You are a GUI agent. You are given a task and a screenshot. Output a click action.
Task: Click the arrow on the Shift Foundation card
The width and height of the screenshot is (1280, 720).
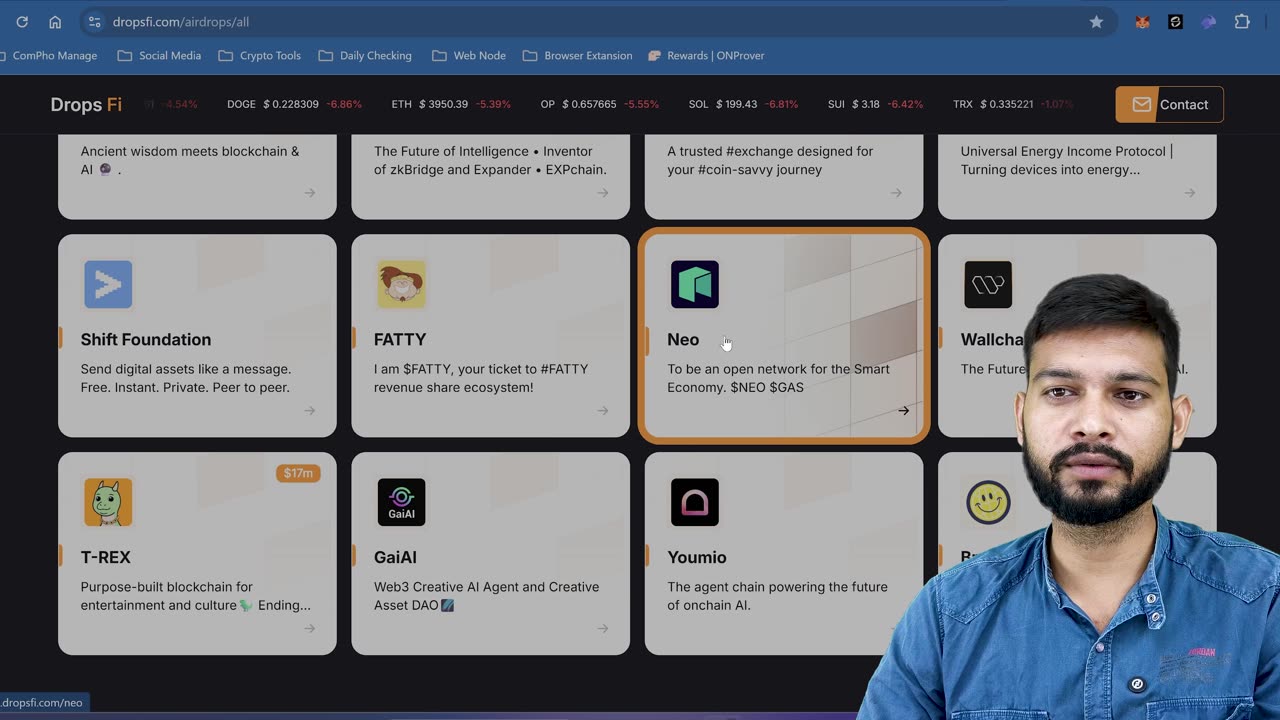310,410
